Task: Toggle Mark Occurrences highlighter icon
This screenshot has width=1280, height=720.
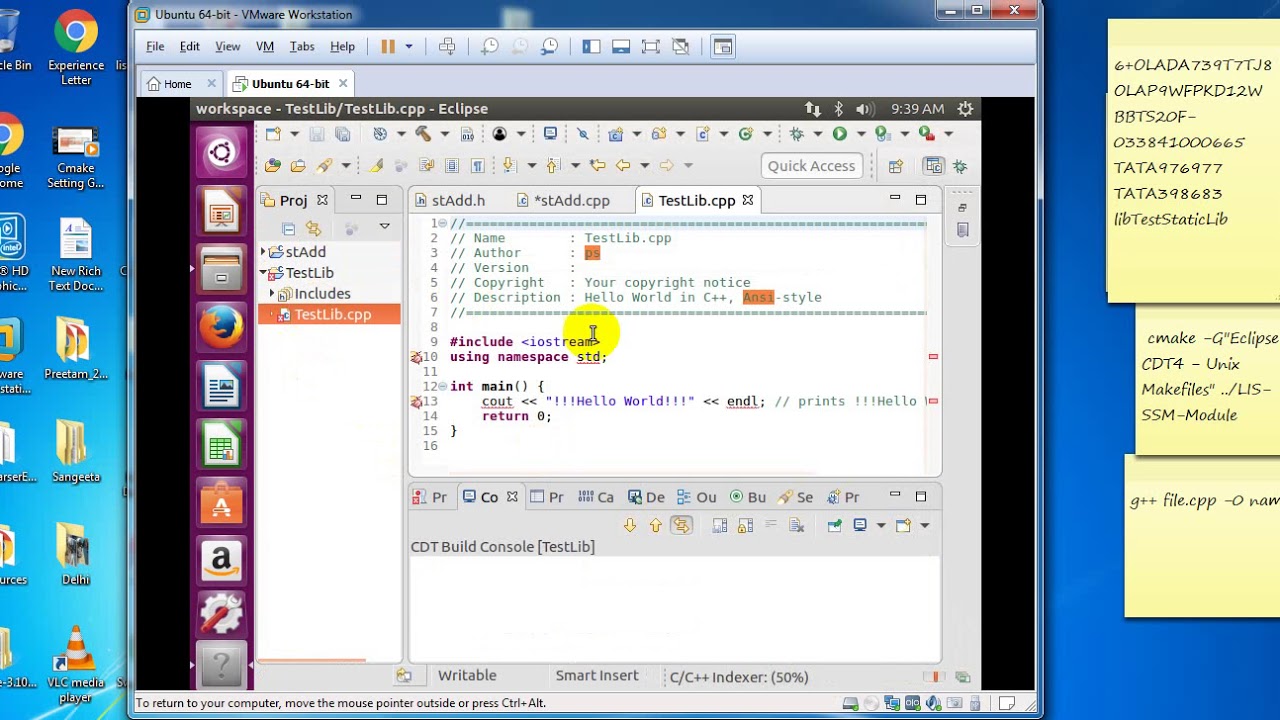Action: [376, 165]
